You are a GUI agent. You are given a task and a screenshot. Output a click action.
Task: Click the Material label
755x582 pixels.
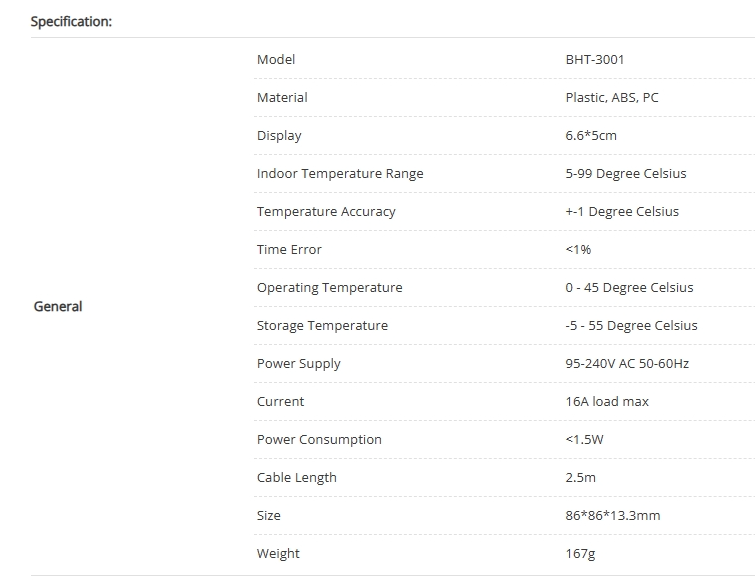coord(282,98)
